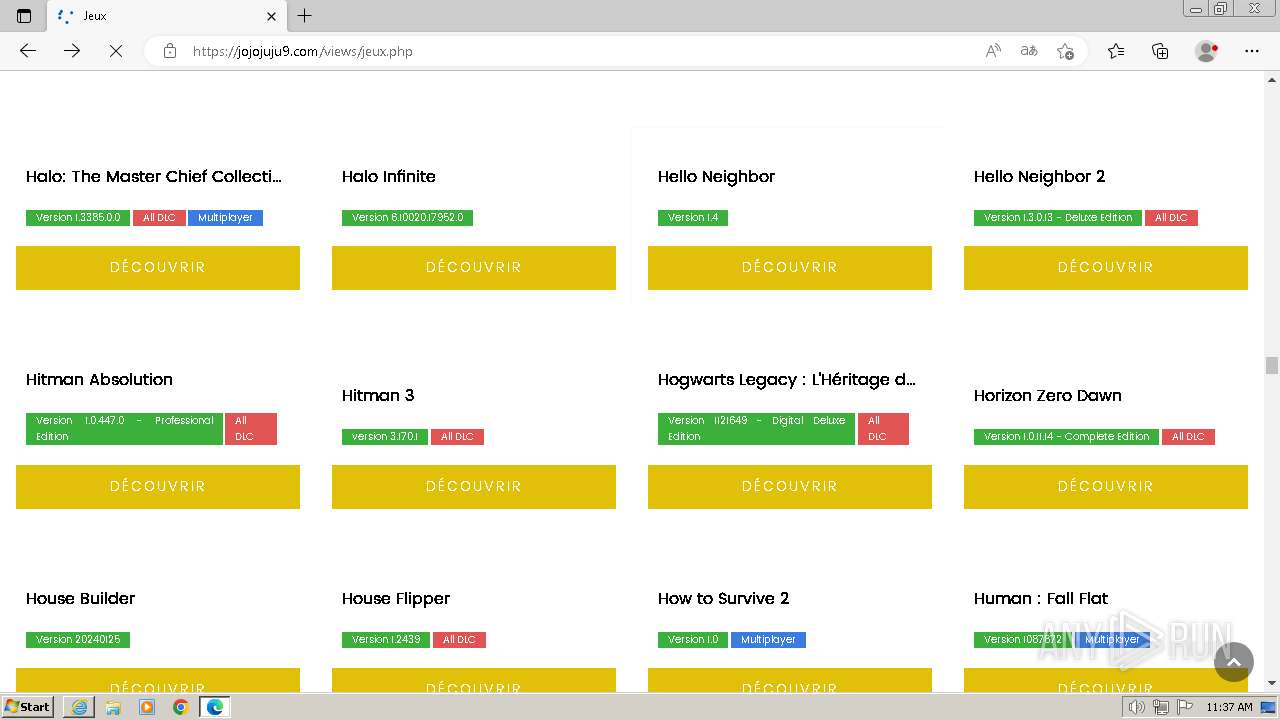
Task: Click Découvrir under Horizon Zero Dawn
Action: coord(1106,487)
